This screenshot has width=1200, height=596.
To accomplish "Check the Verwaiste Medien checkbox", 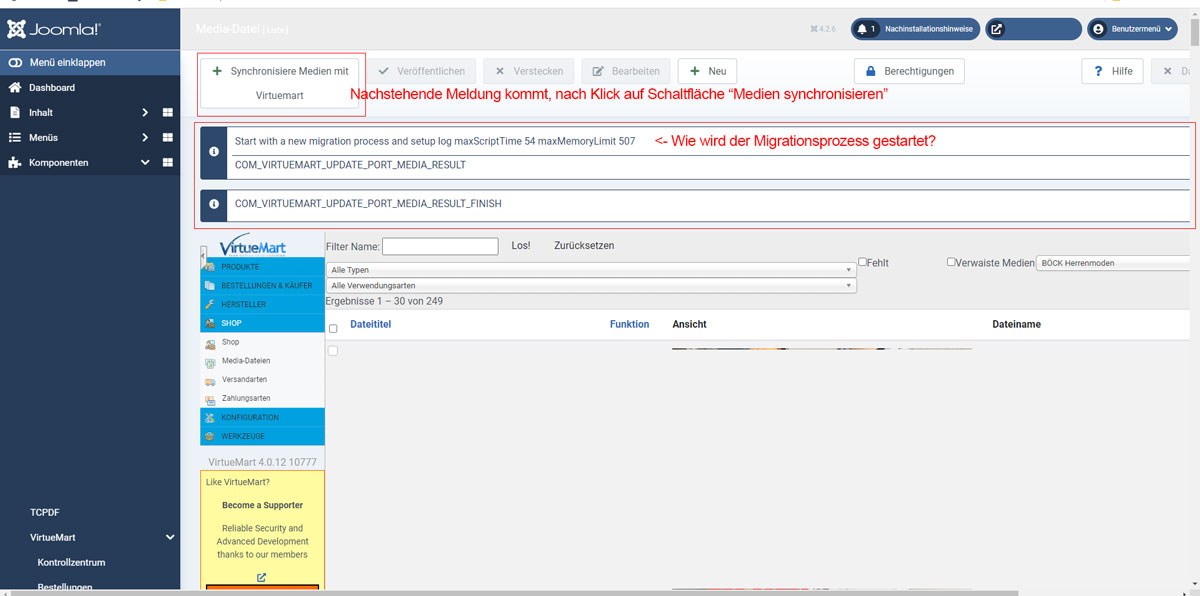I will tap(952, 262).
